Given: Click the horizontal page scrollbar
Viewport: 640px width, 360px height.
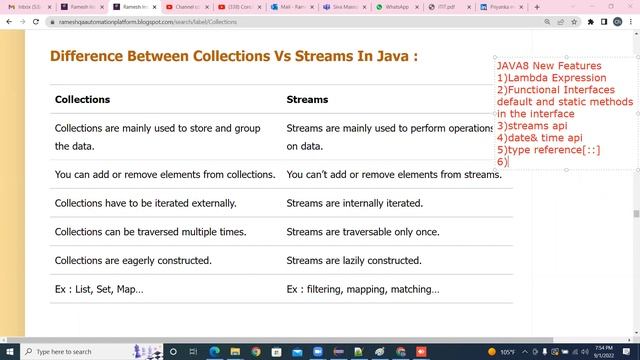Looking at the screenshot, I should point(279,340).
